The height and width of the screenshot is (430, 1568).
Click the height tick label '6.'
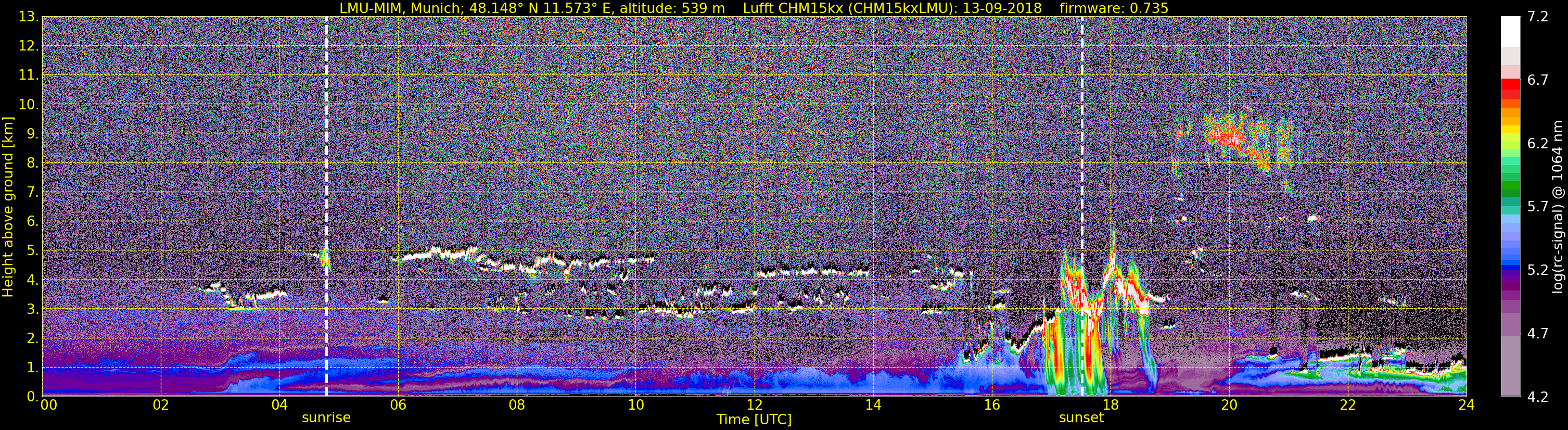click(32, 221)
